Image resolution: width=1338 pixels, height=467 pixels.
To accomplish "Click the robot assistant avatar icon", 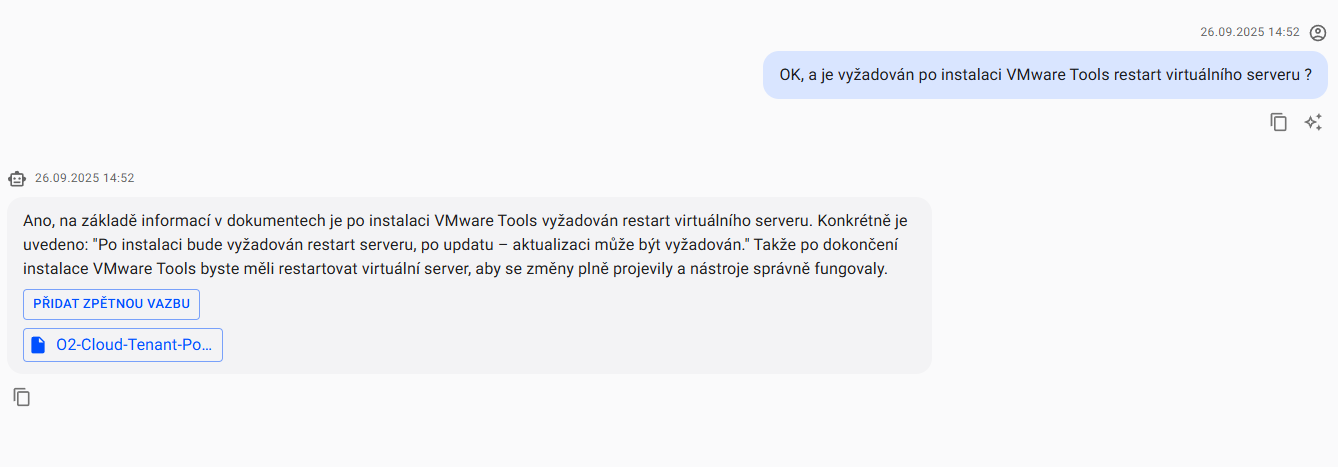I will pos(17,179).
